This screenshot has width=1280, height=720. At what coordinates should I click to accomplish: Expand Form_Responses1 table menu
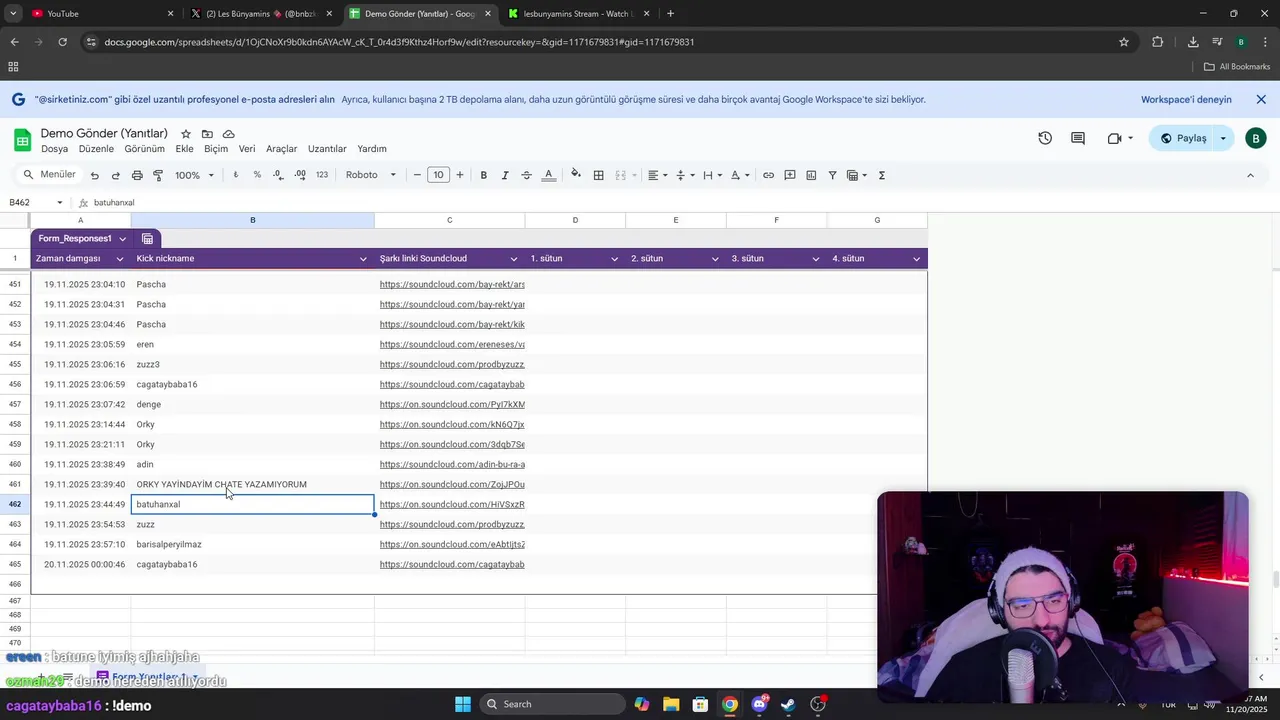click(x=122, y=239)
